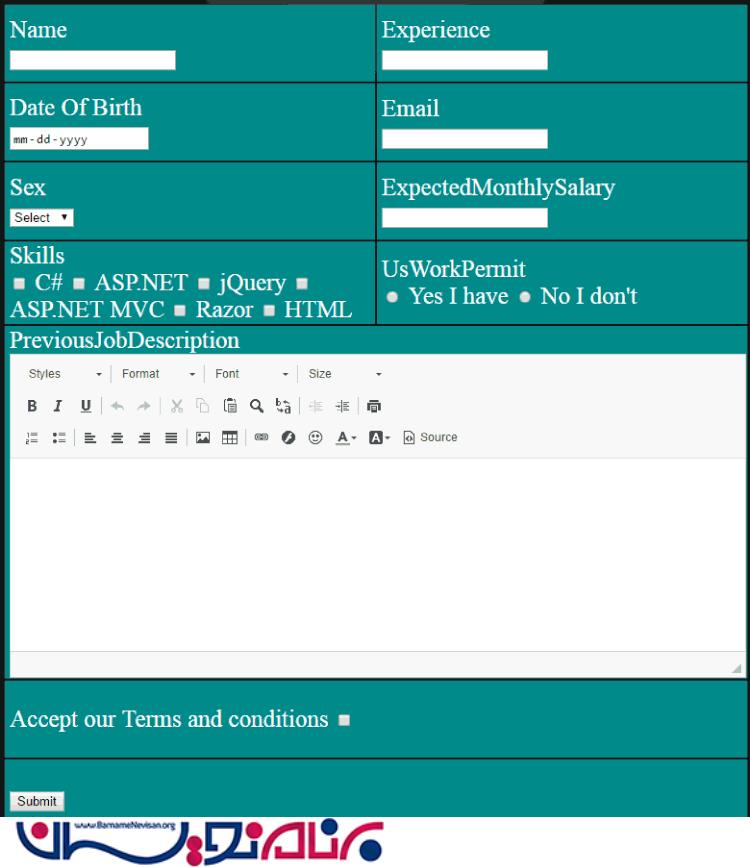The image size is (750, 867).
Task: Toggle Italic formatting in editor
Action: point(58,406)
